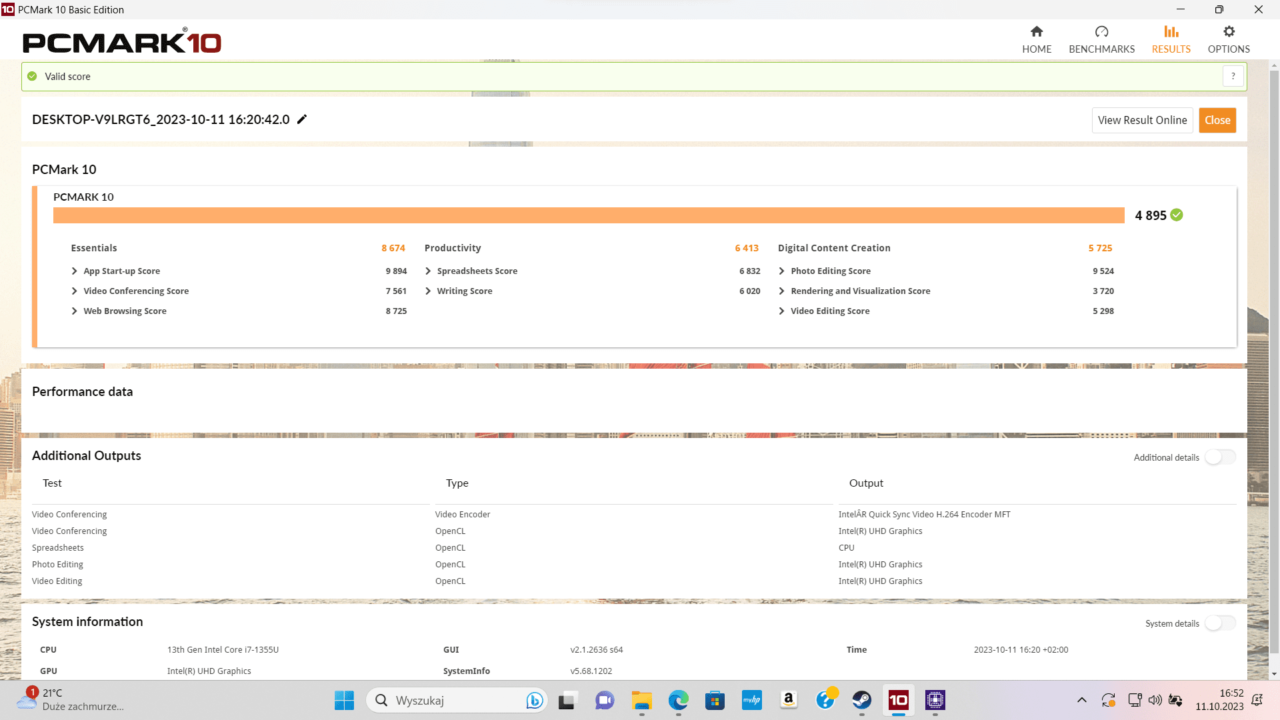The image size is (1280, 720).
Task: Open Task View on taskbar
Action: point(567,700)
